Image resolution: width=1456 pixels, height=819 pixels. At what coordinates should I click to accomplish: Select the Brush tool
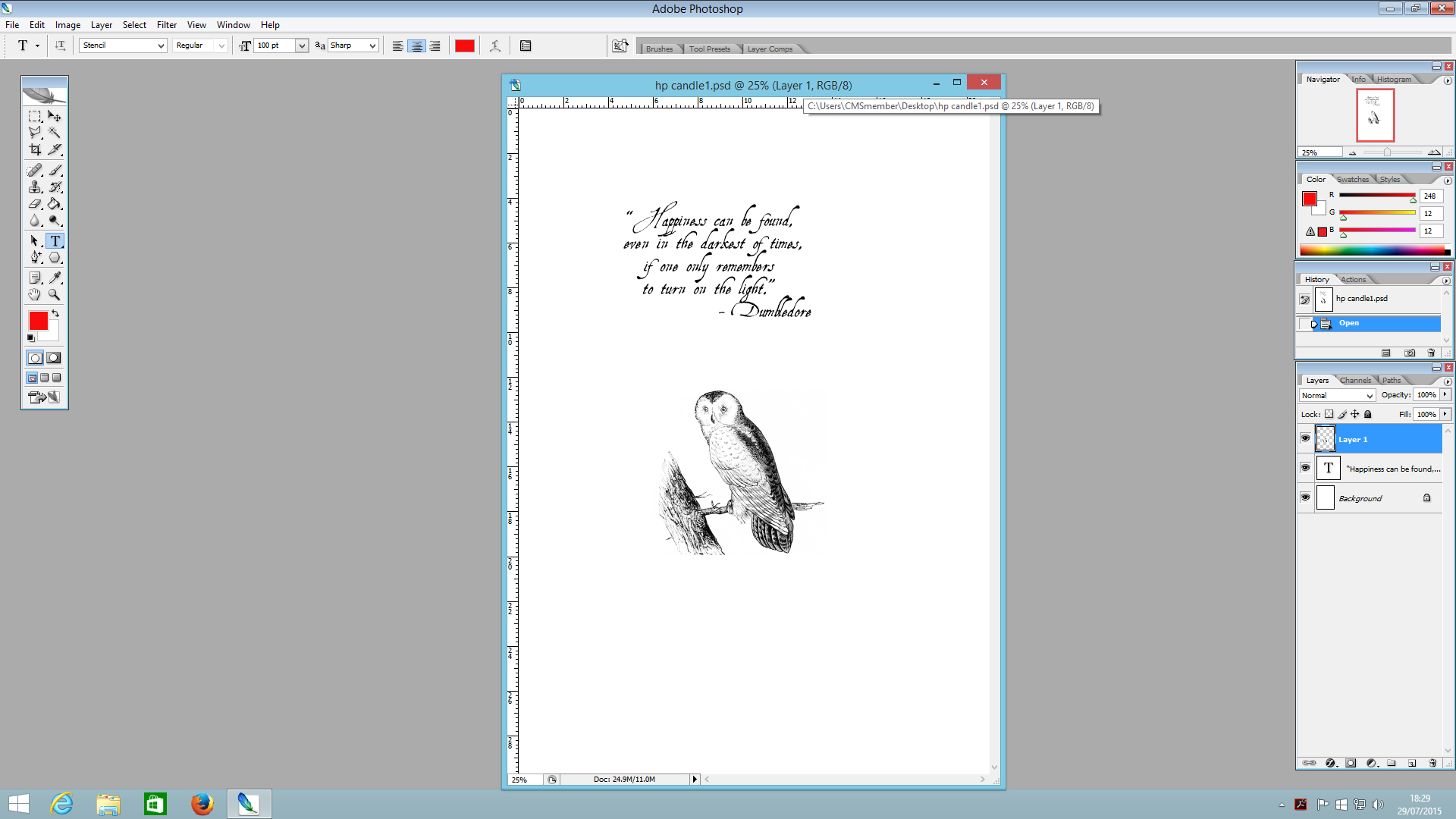55,170
